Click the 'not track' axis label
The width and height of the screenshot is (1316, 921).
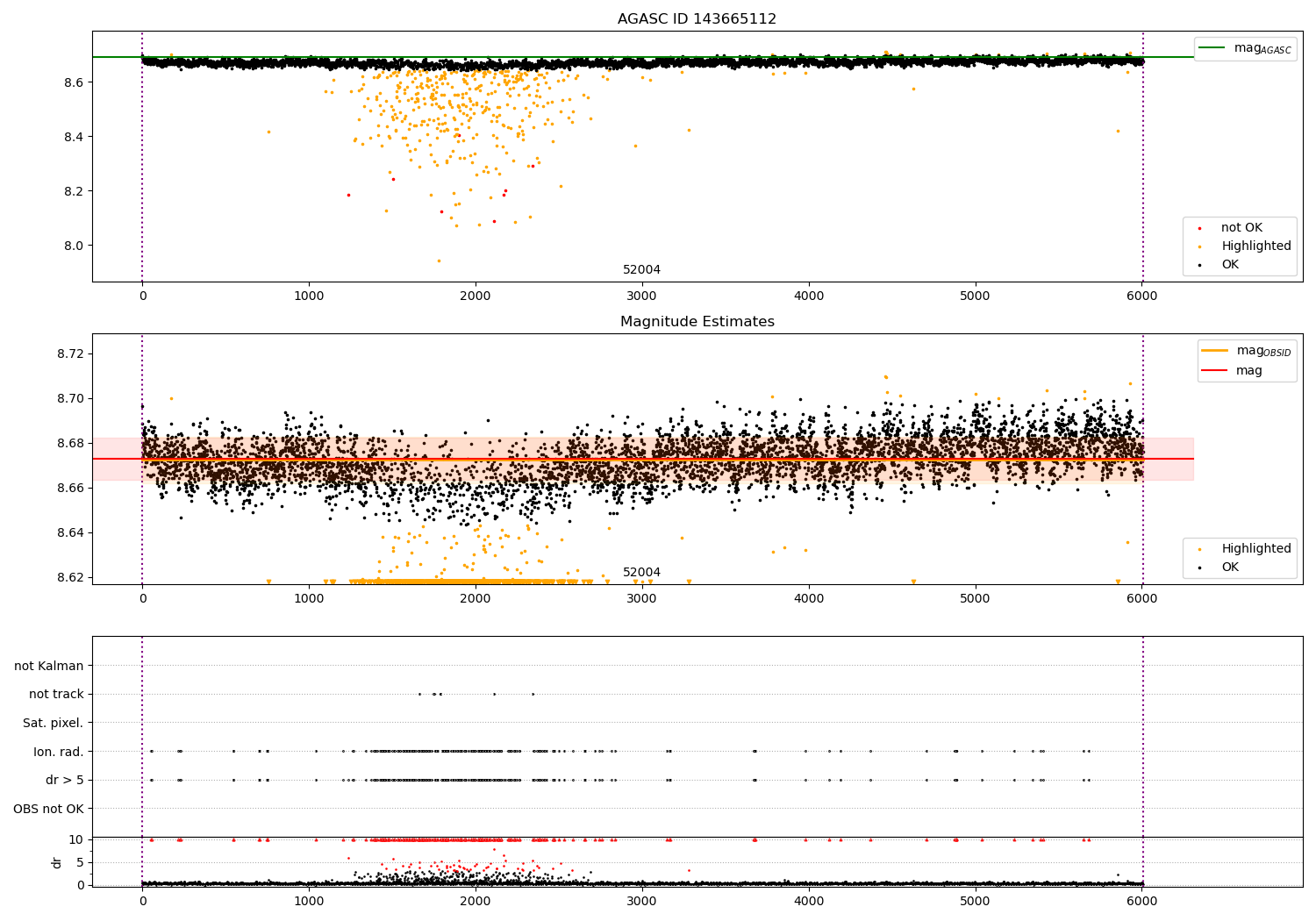pos(56,694)
